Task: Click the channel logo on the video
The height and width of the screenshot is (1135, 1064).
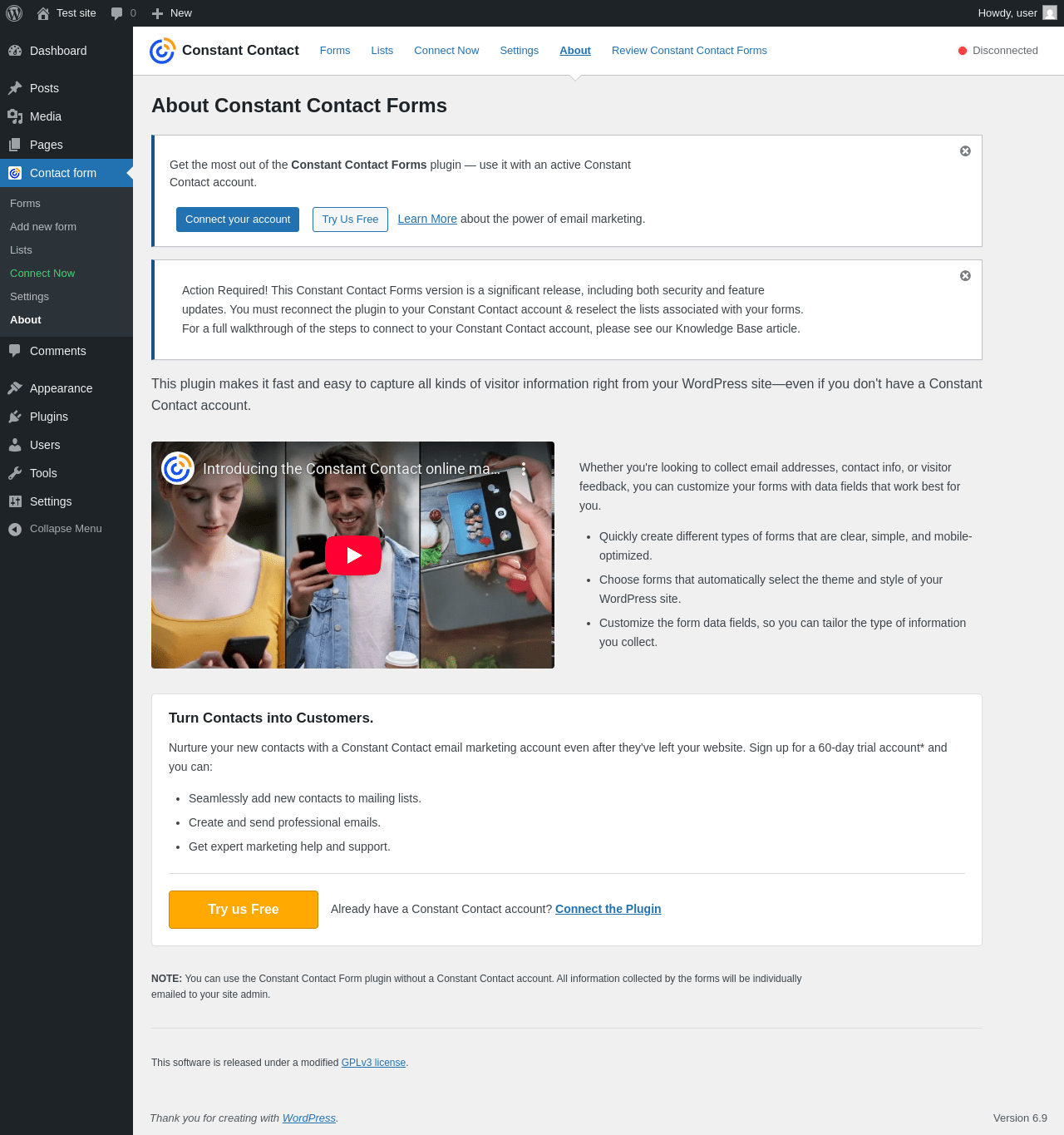Action: coord(178,468)
